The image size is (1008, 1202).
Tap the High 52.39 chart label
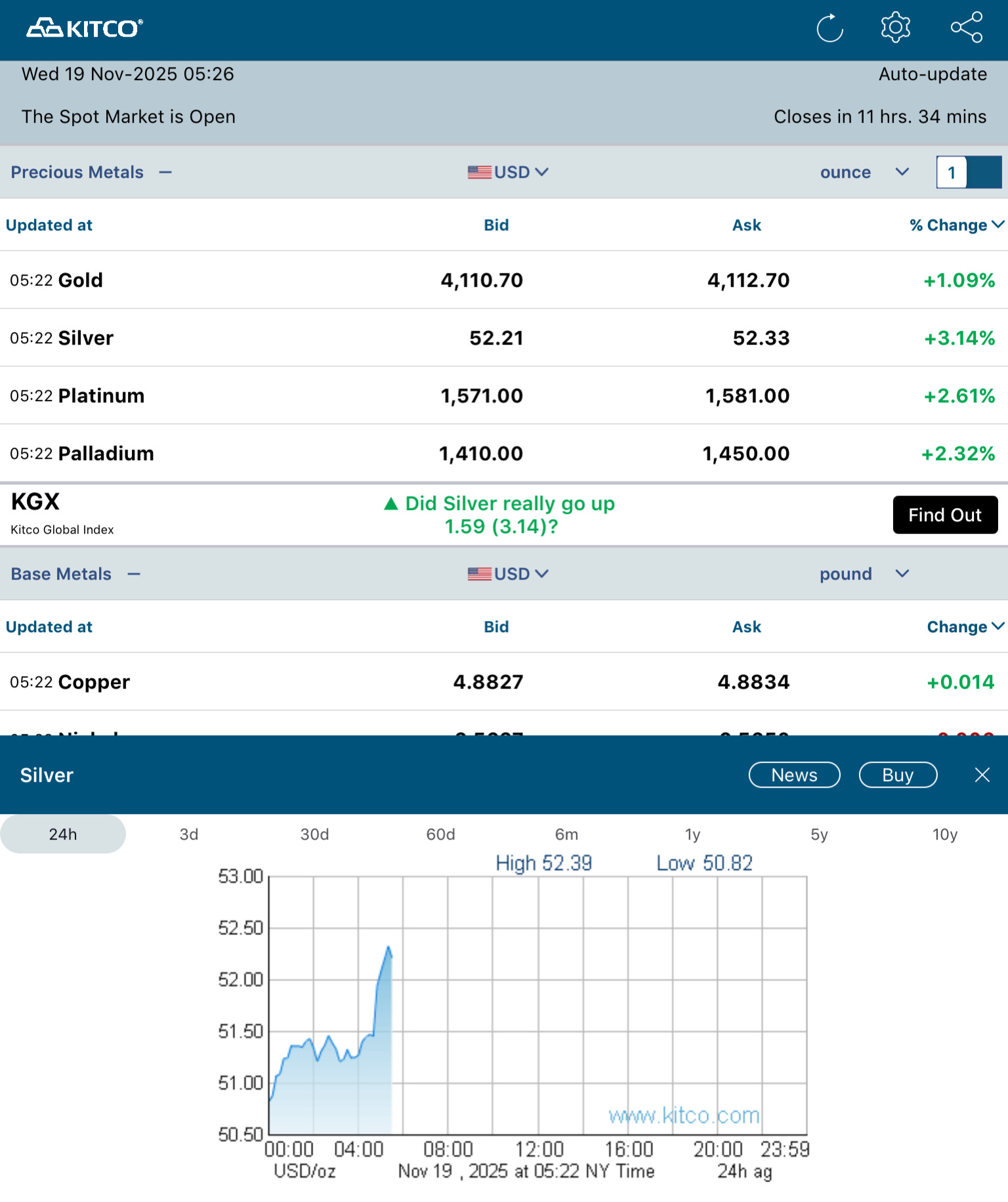(544, 863)
